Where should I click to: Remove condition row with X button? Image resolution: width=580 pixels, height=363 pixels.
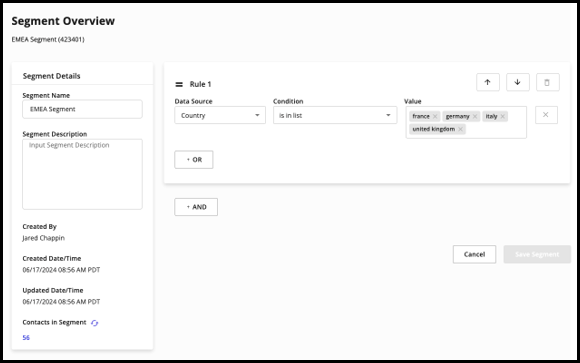click(546, 115)
